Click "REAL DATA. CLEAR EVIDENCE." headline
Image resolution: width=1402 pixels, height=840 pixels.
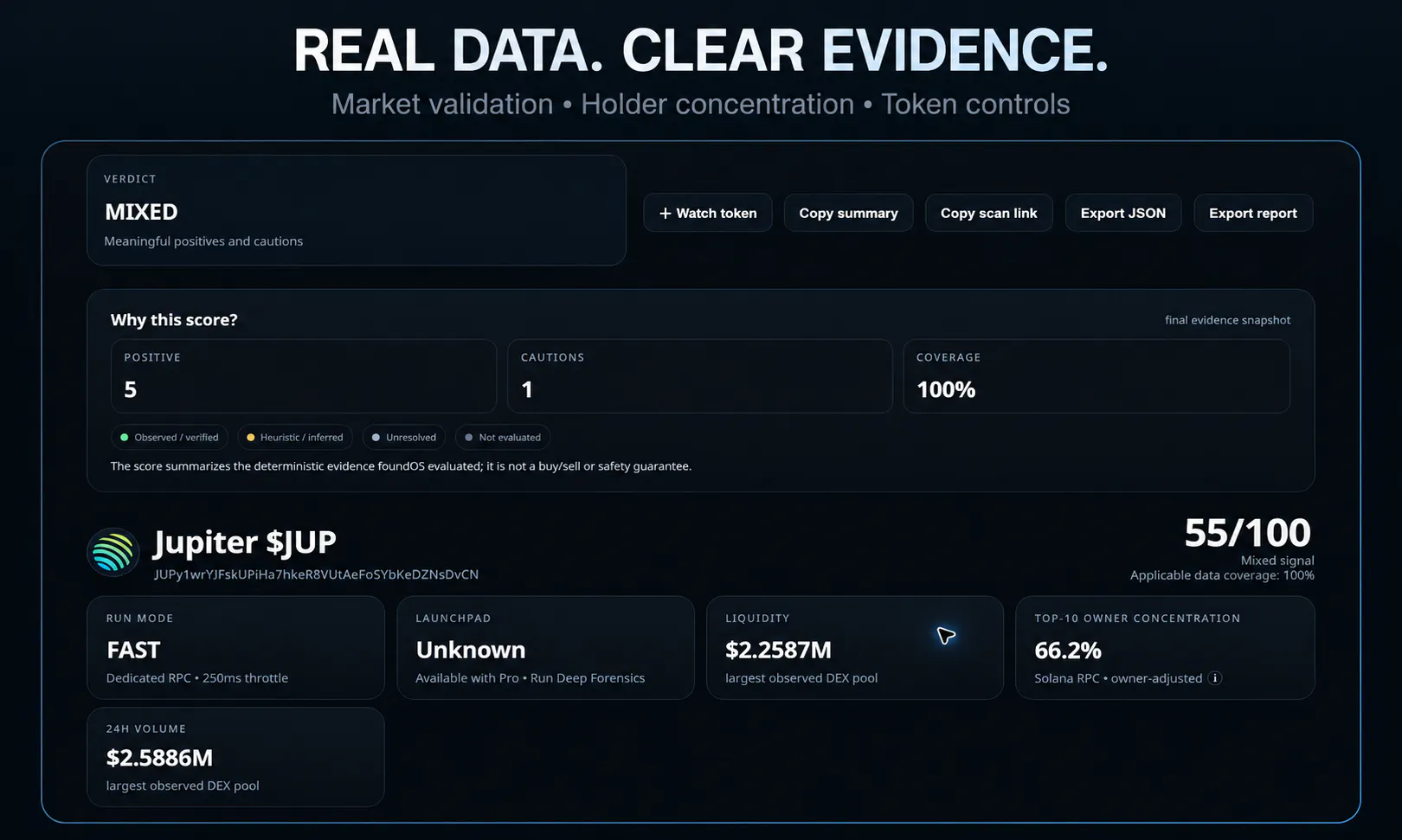coord(701,50)
